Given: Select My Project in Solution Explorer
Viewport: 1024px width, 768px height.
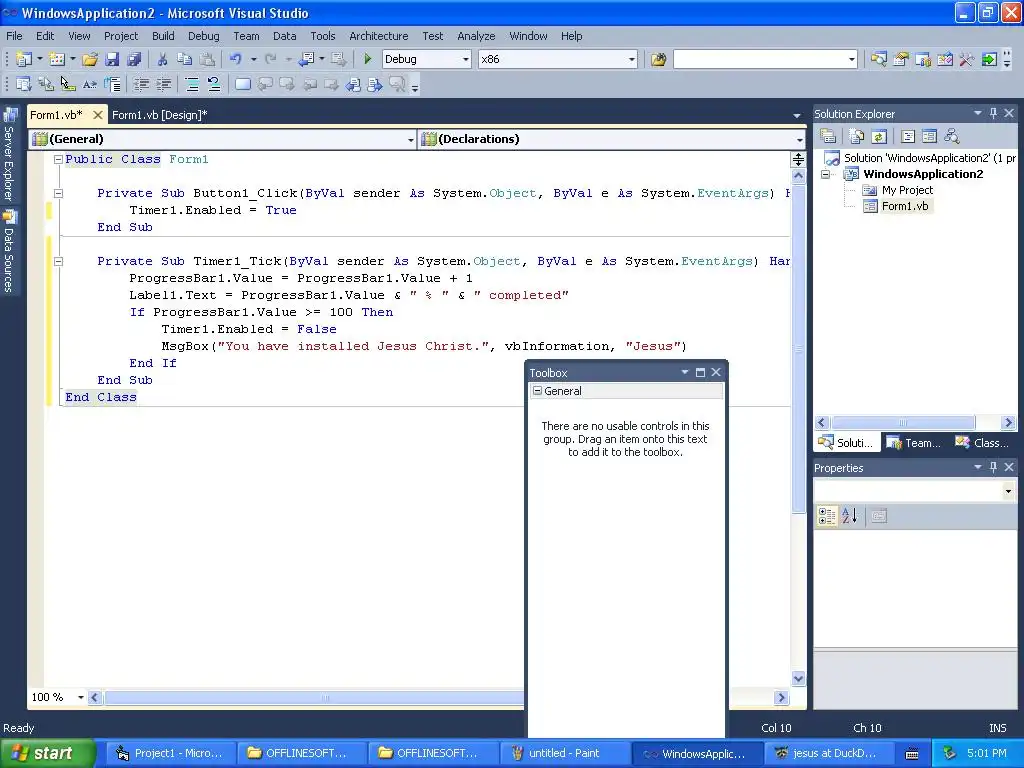Looking at the screenshot, I should click(907, 190).
